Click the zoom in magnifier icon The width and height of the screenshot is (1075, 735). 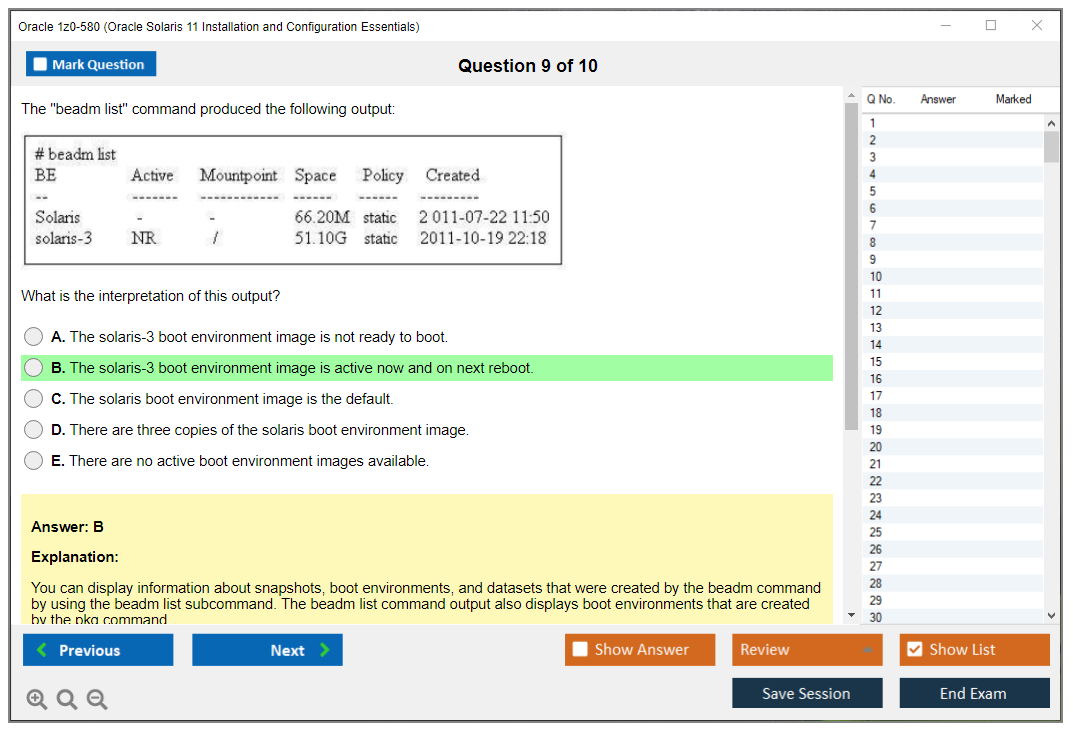point(37,700)
